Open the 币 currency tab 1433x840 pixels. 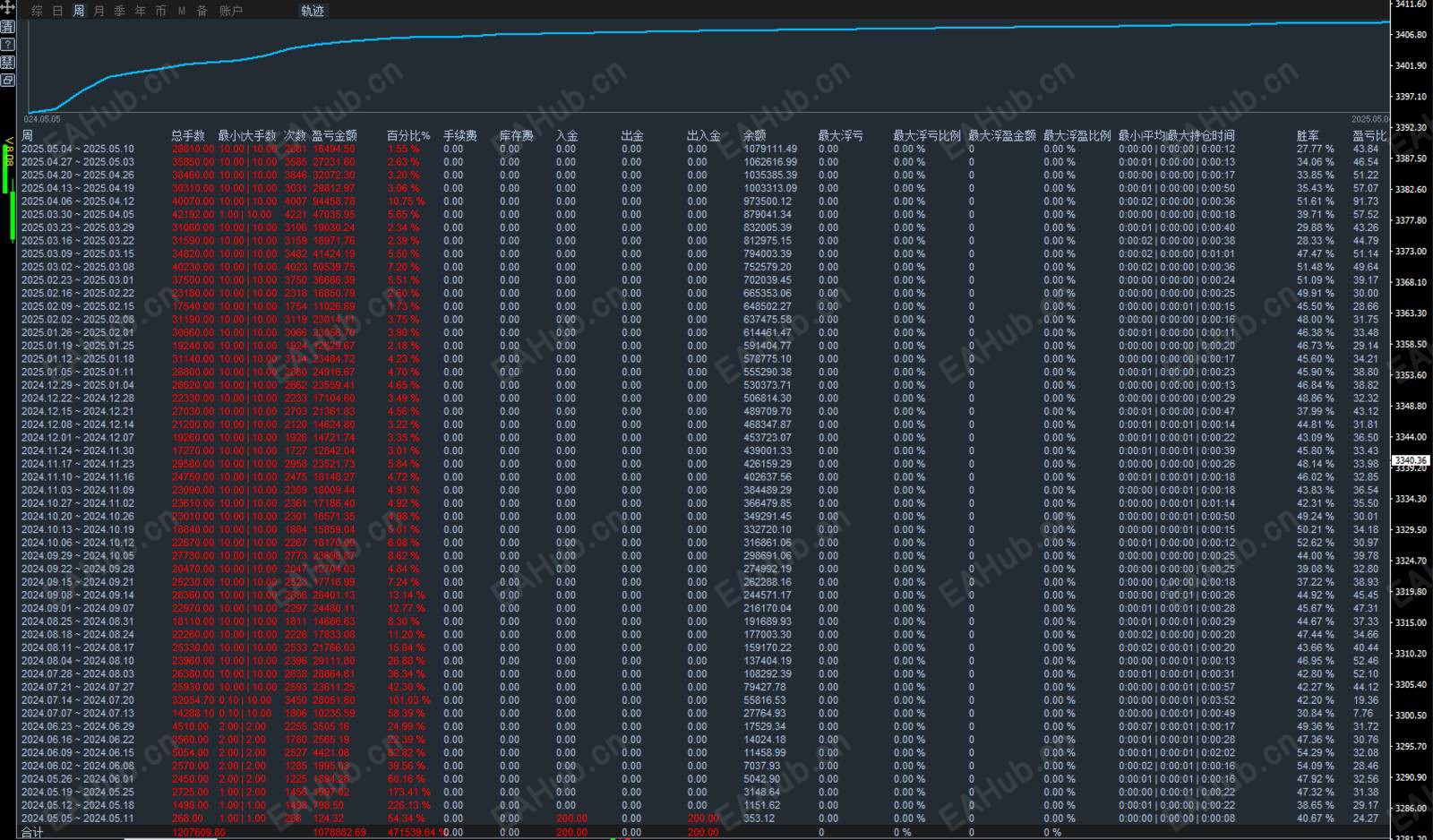click(x=160, y=11)
